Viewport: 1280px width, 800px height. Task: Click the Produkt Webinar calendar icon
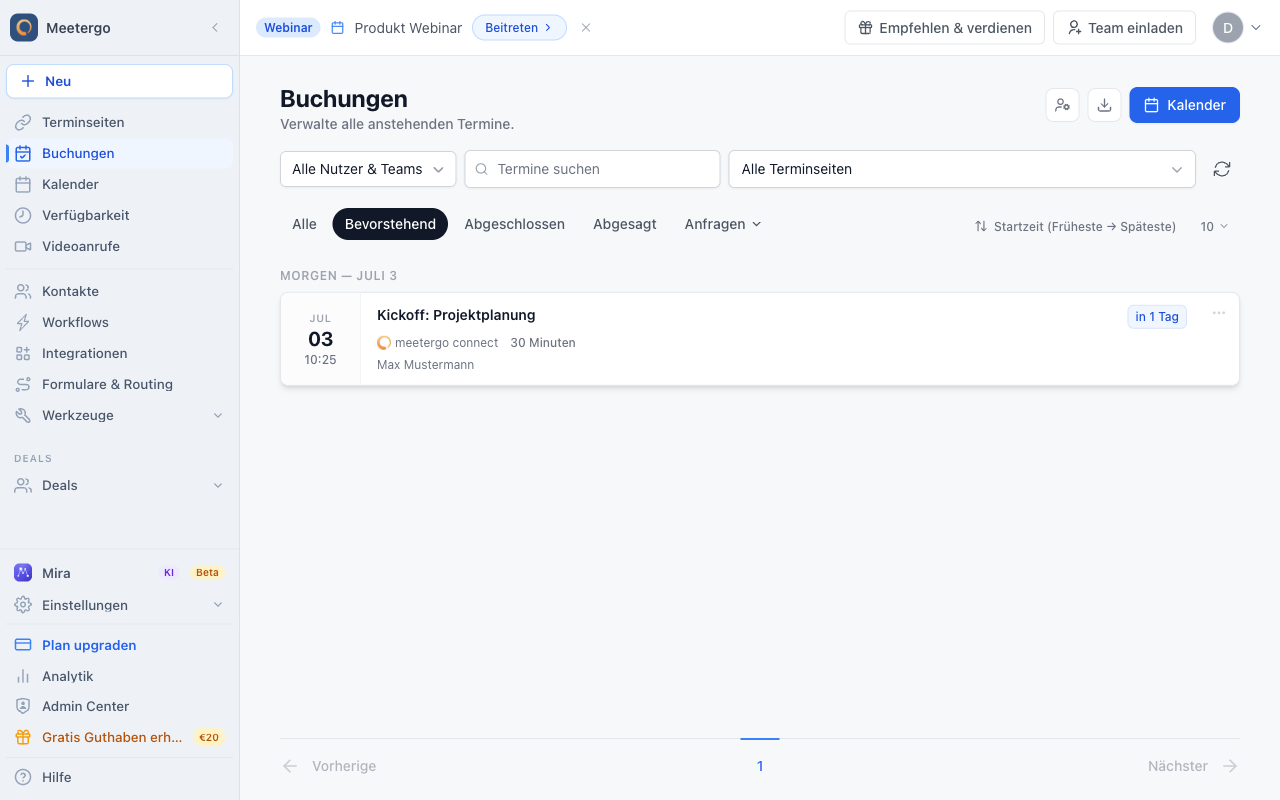338,28
